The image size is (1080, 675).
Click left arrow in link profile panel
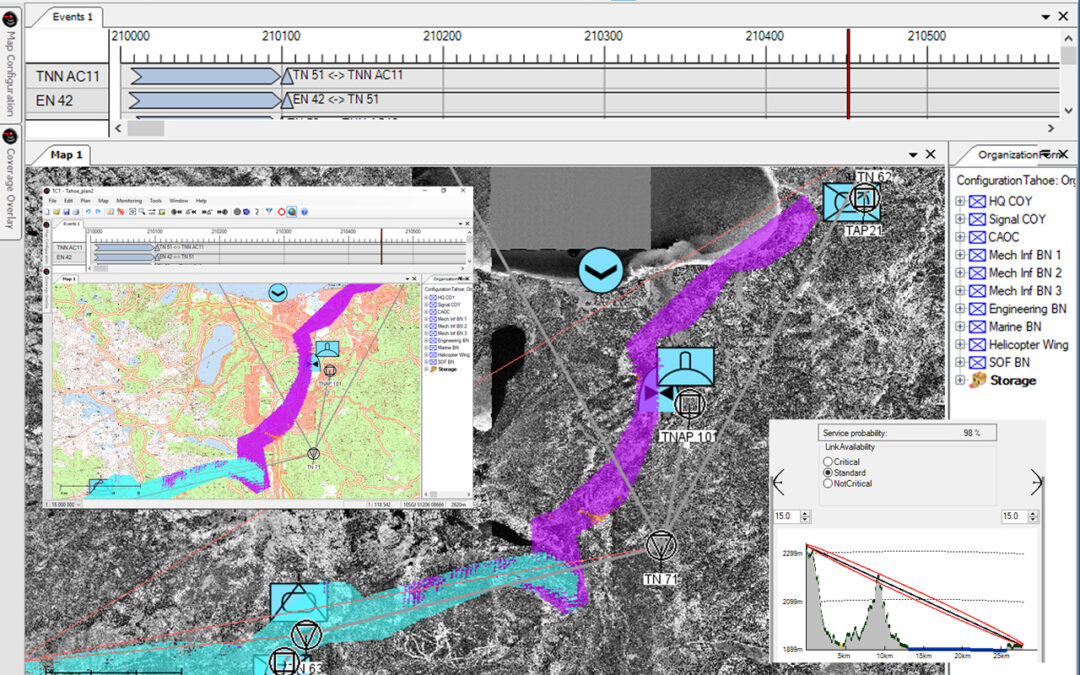pos(779,481)
